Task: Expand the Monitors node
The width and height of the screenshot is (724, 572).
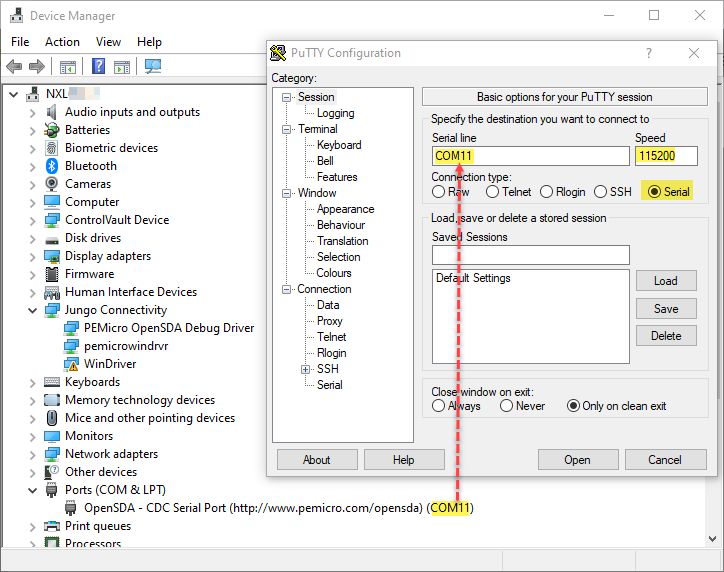Action: 32,436
